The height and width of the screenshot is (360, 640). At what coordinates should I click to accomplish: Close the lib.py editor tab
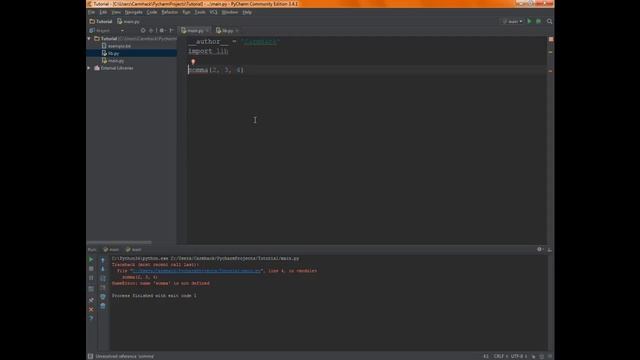click(237, 31)
